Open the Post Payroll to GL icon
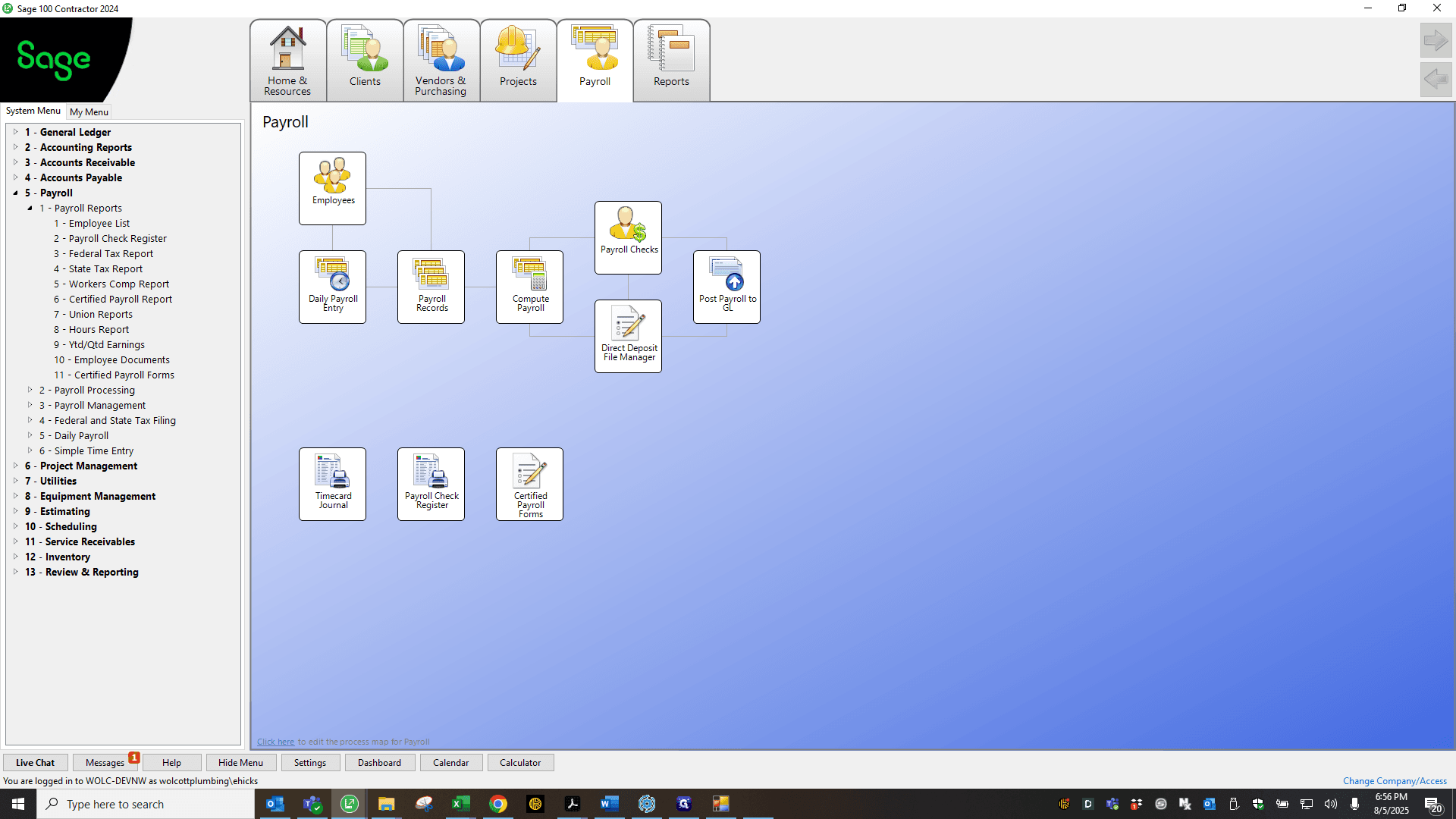The width and height of the screenshot is (1456, 819). pos(726,287)
